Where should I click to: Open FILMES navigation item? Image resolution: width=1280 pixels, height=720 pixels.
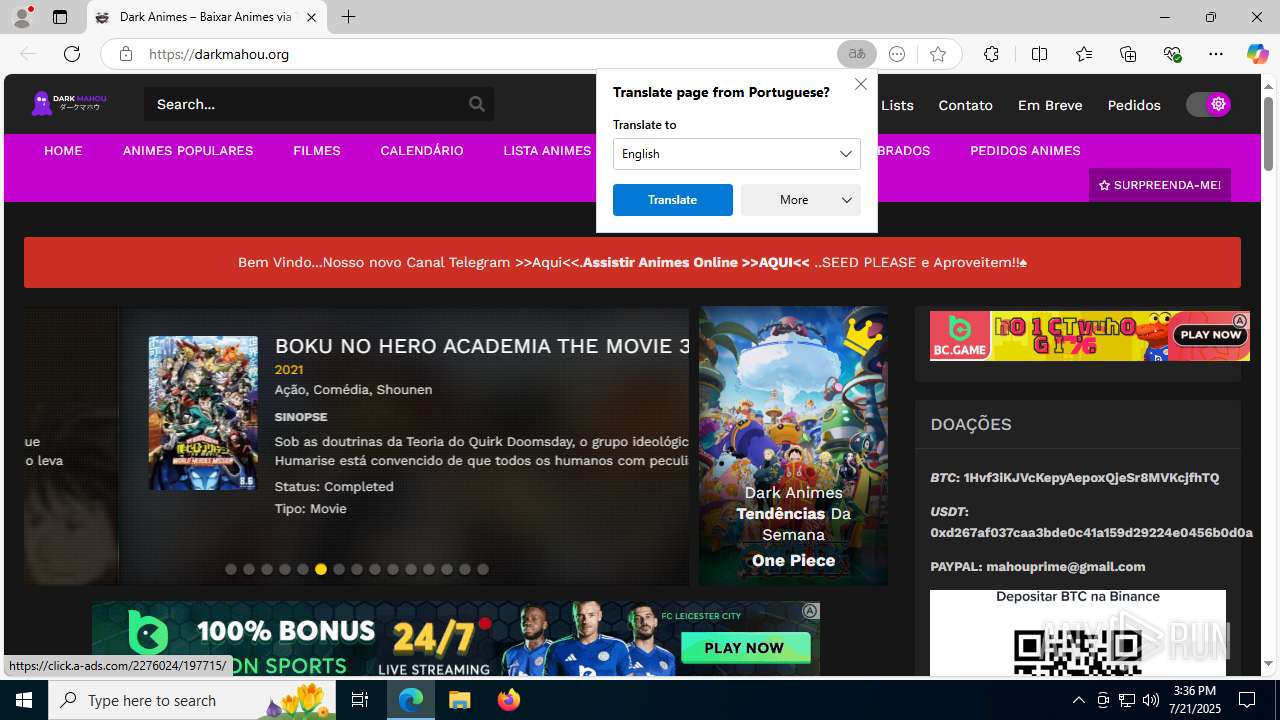[x=317, y=151]
